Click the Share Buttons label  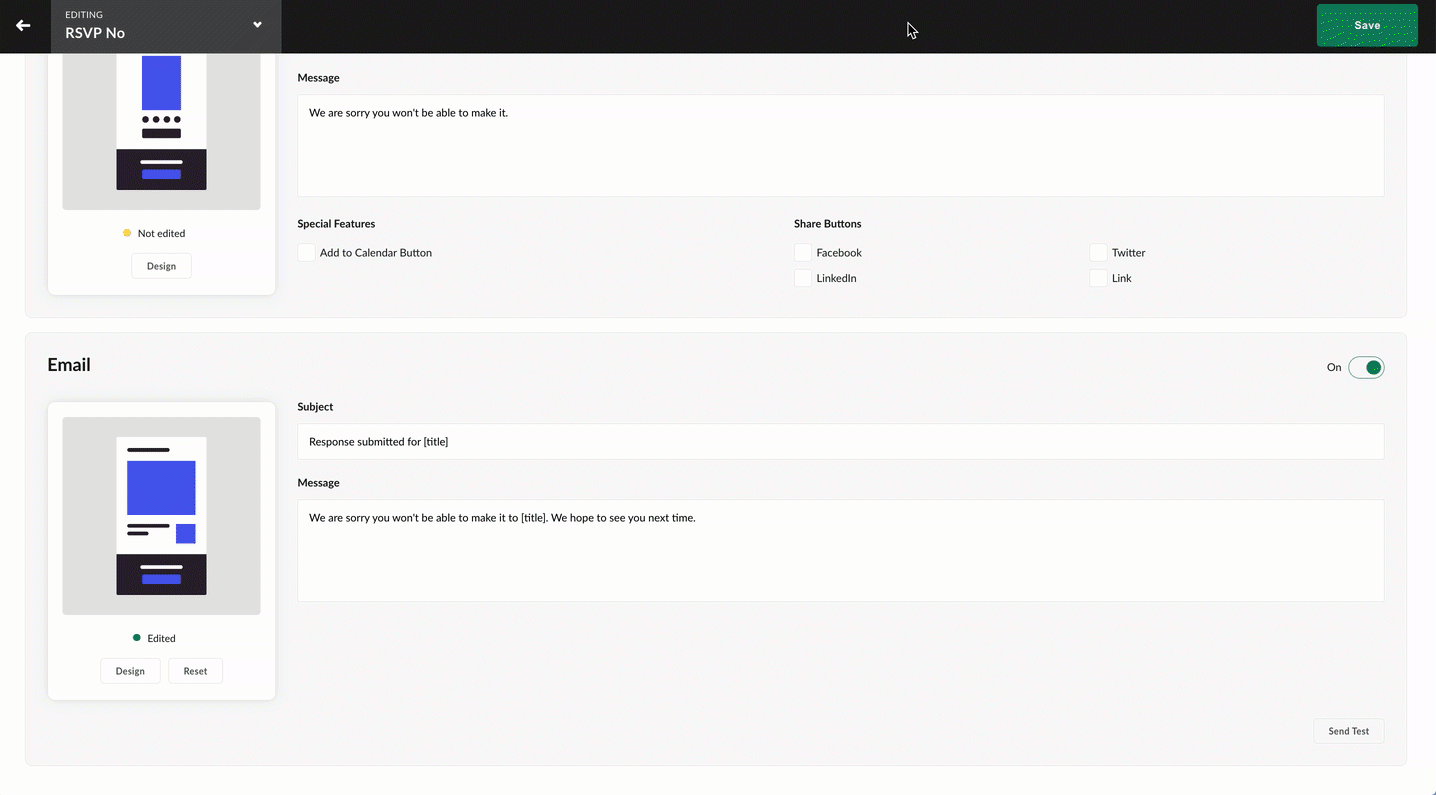[x=827, y=224]
